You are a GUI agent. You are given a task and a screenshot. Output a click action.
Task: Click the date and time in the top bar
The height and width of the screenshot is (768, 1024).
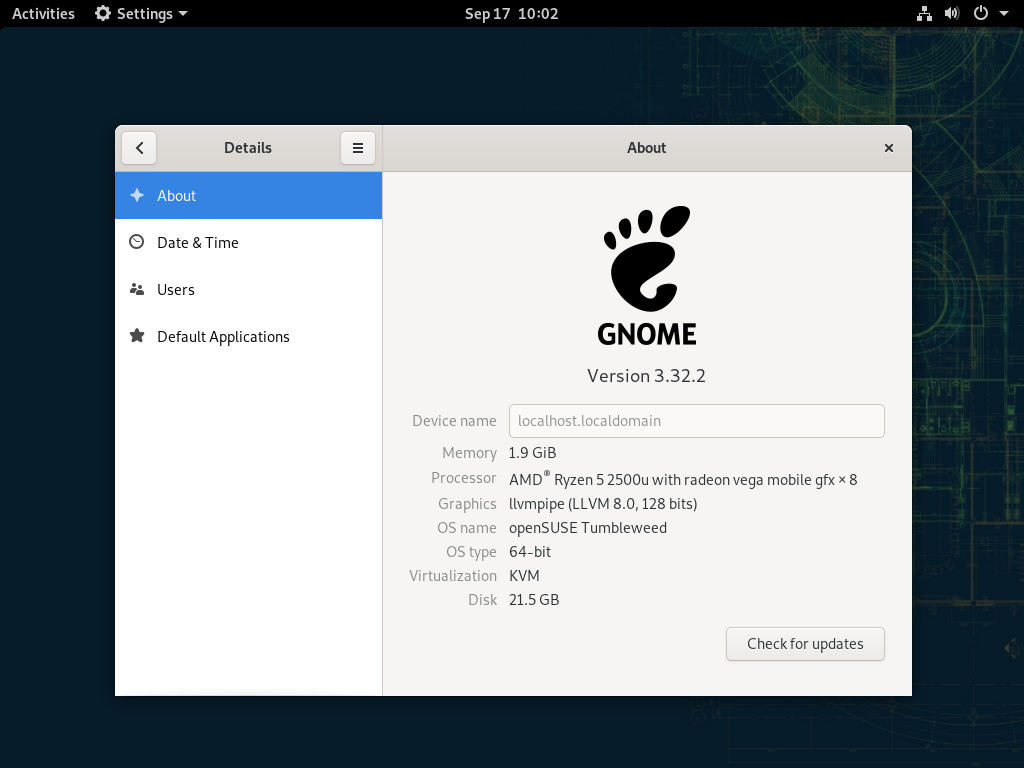click(511, 13)
